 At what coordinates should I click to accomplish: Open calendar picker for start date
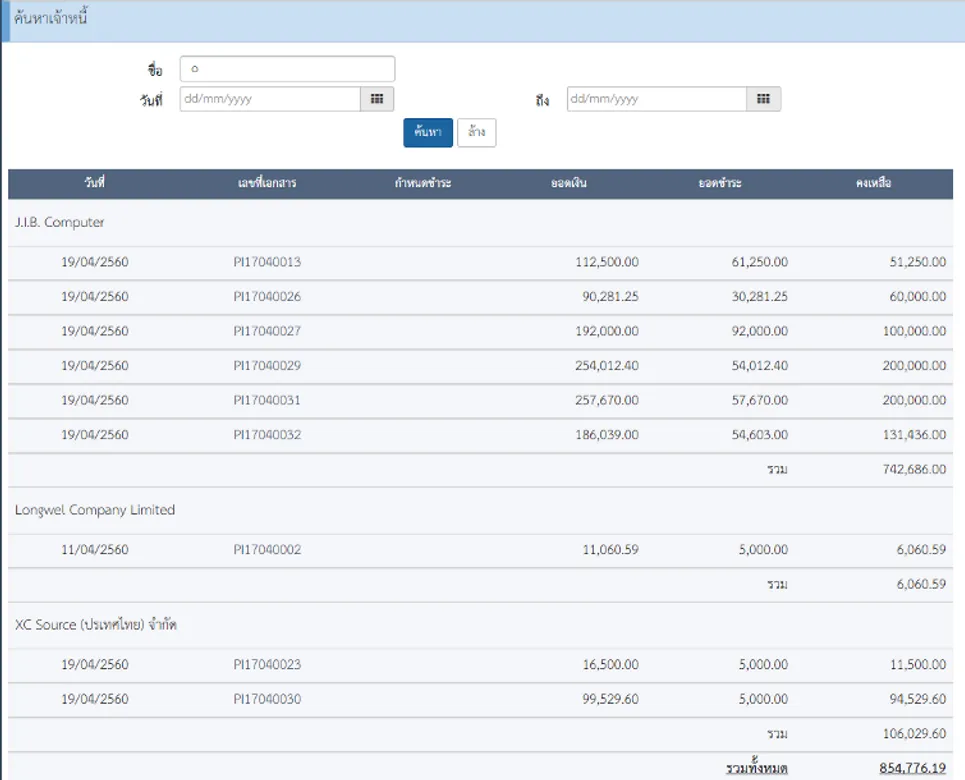tap(377, 99)
